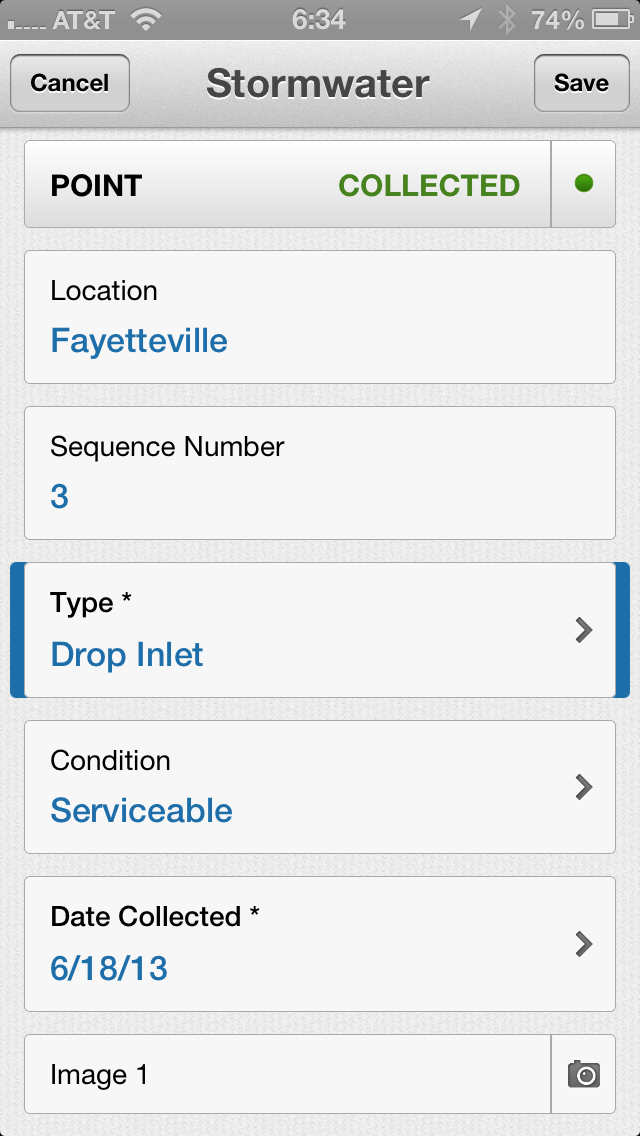This screenshot has height=1136, width=640.
Task: Edit the Sequence Number field
Action: [x=60, y=497]
